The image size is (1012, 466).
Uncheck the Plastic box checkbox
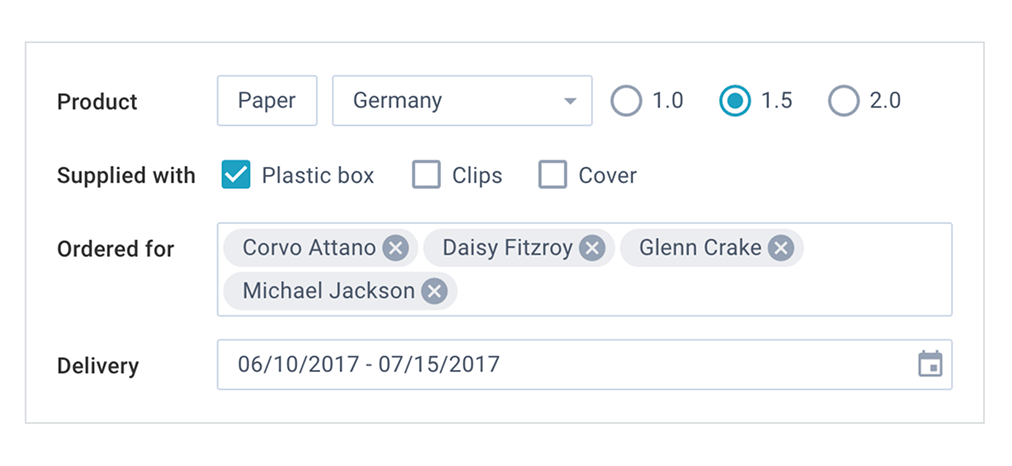(x=235, y=176)
